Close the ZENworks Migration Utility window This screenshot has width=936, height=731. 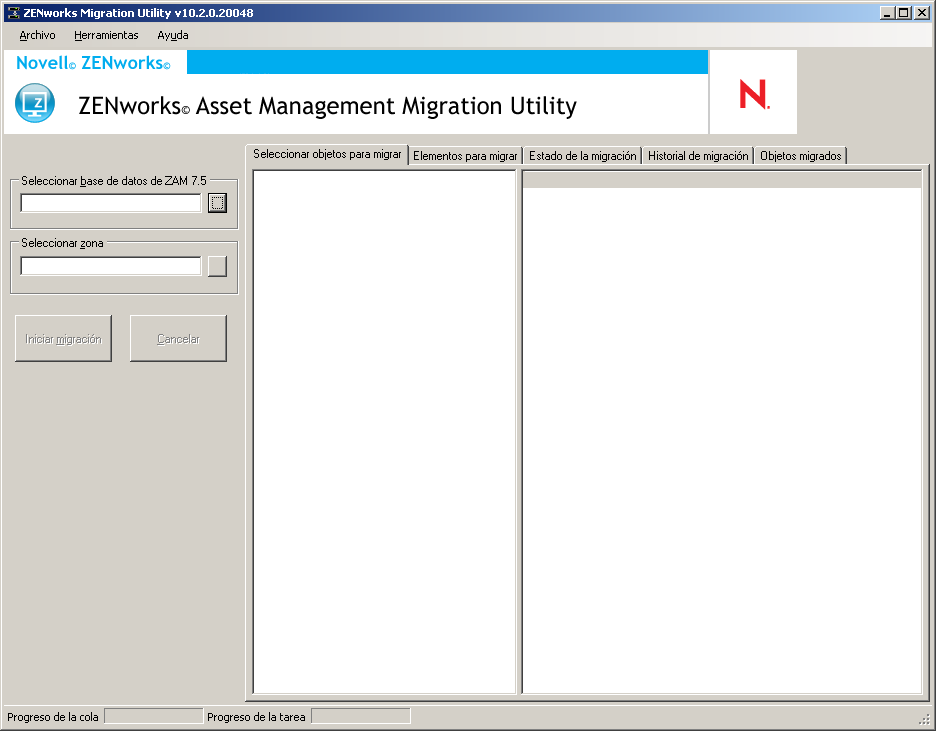pos(922,13)
